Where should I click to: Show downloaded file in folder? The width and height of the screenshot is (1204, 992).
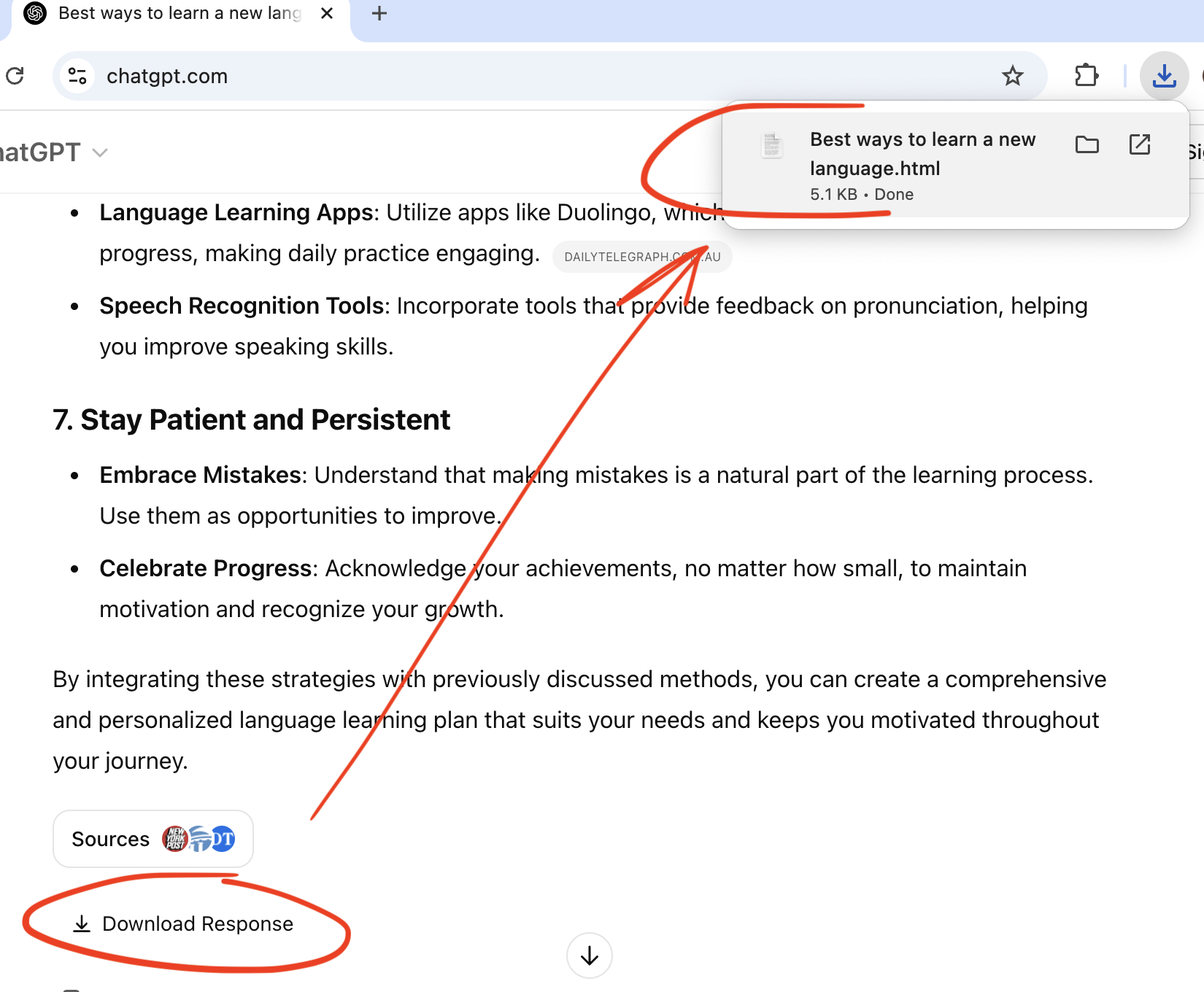click(x=1087, y=144)
